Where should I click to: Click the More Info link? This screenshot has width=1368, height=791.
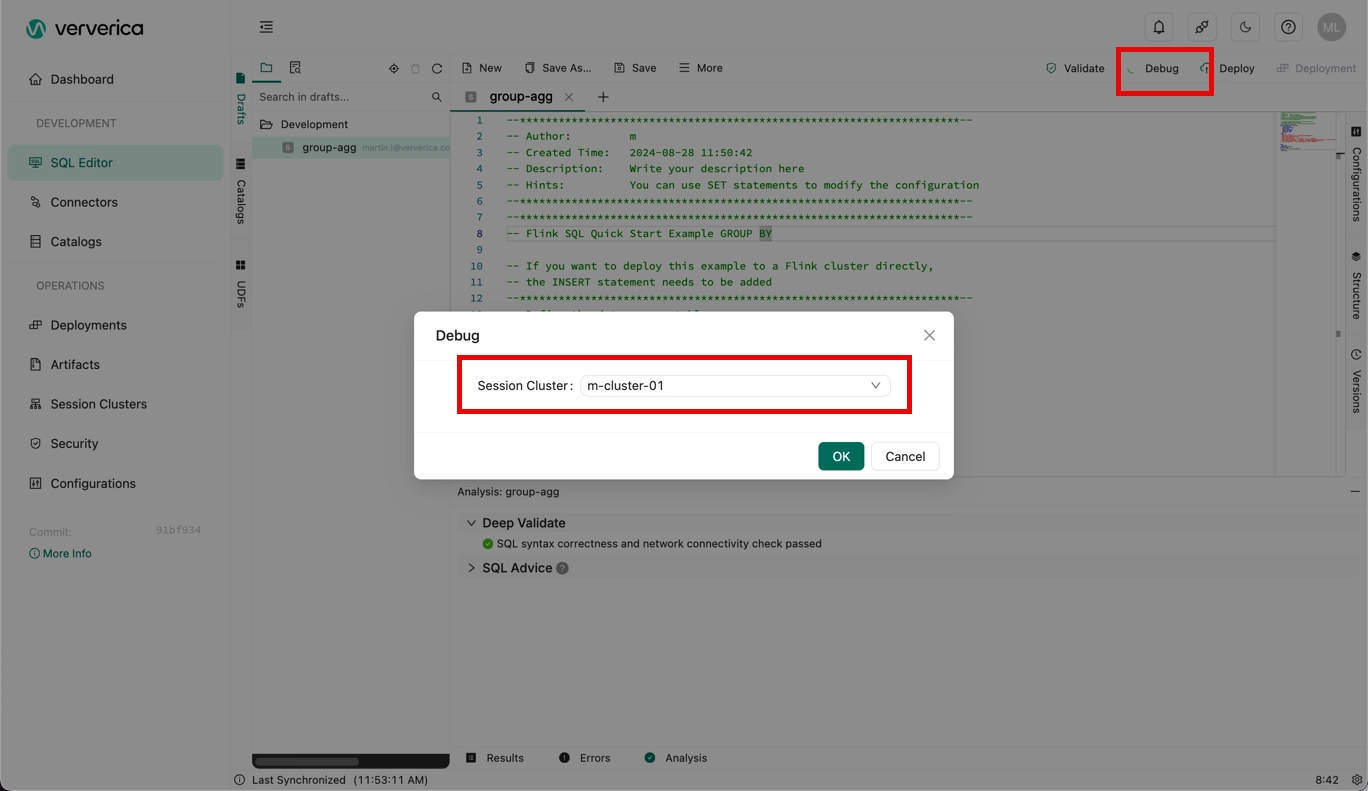point(60,553)
